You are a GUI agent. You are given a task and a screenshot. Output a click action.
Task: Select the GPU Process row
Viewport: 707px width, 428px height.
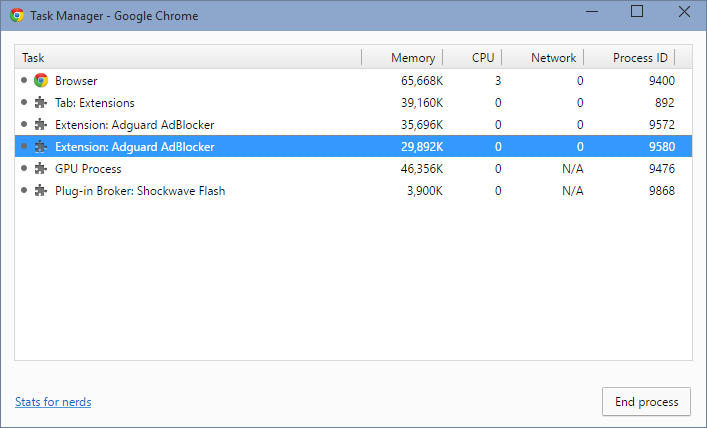coord(354,169)
